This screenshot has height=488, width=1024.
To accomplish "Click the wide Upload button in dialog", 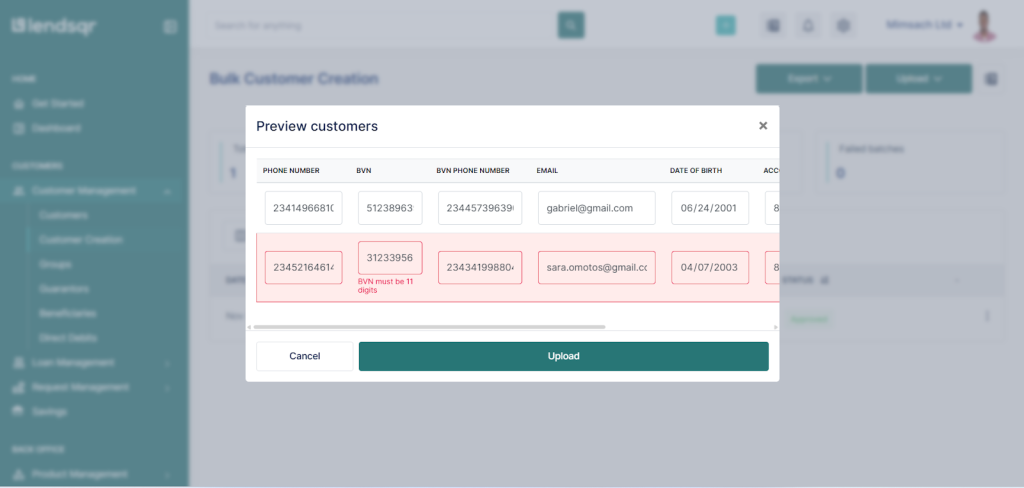I will tap(563, 356).
